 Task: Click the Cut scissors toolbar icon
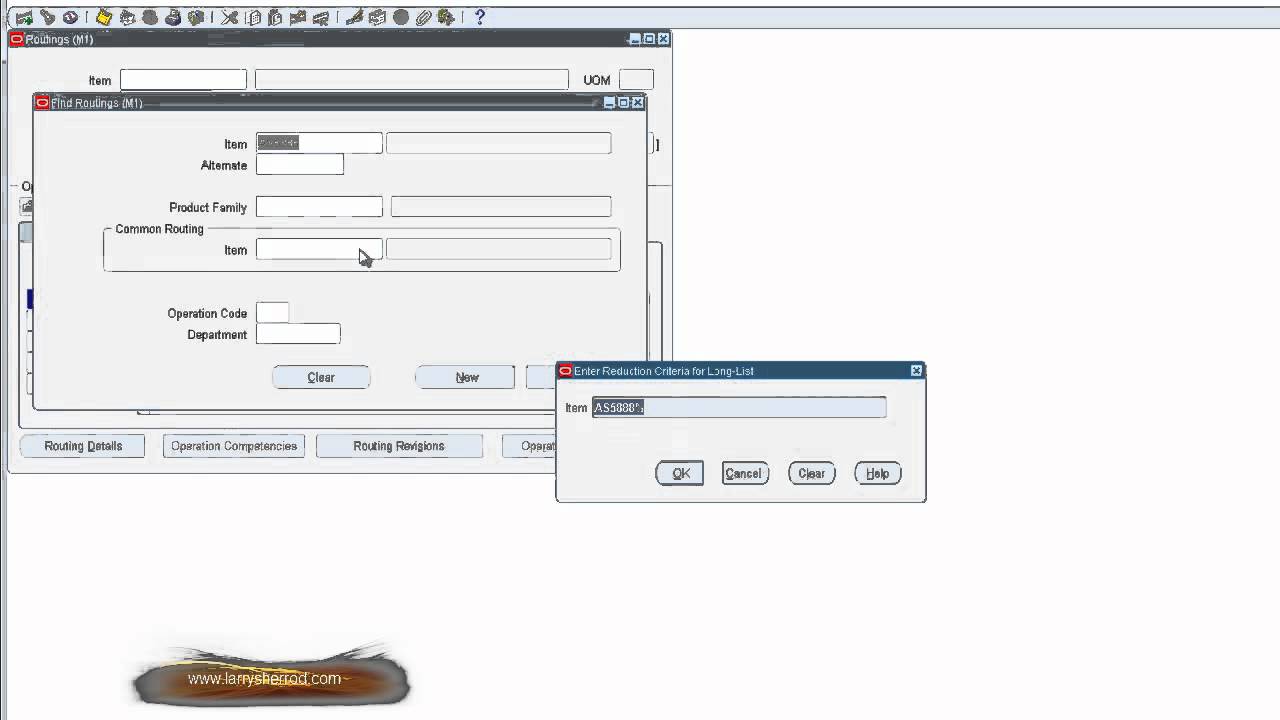(x=230, y=18)
